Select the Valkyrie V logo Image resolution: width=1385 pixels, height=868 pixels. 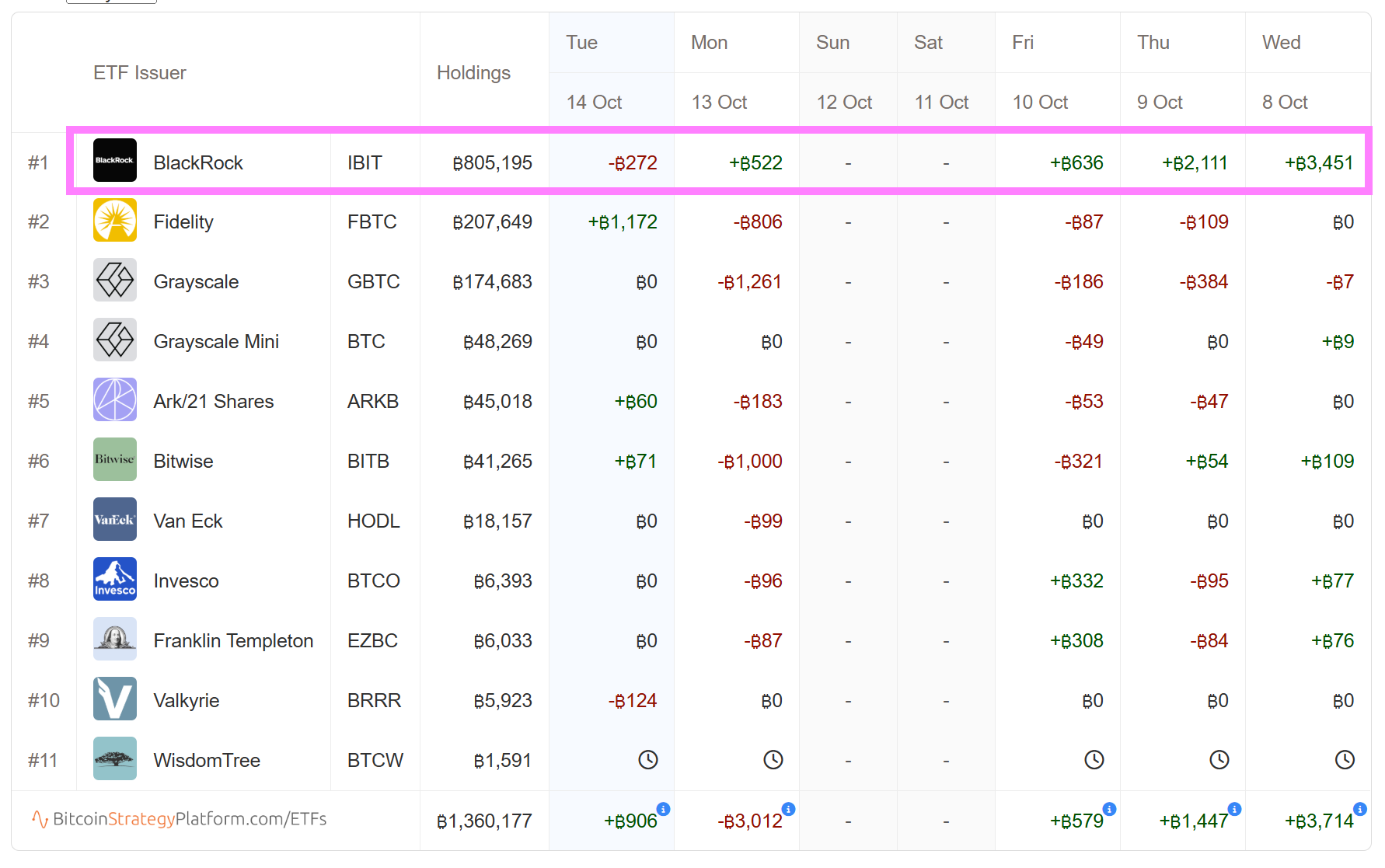click(115, 699)
